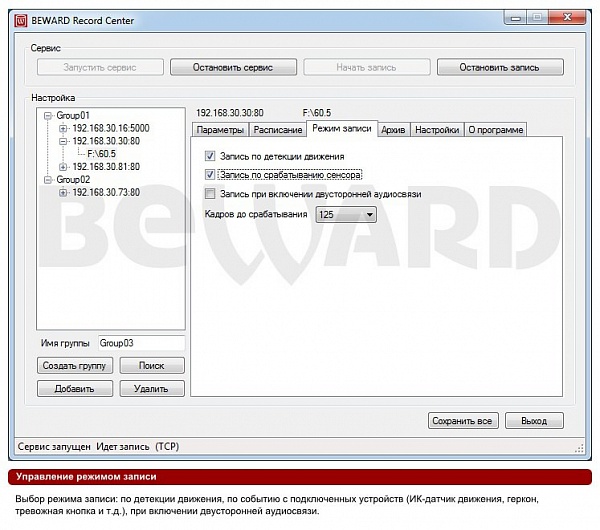This screenshot has height=530, width=600.
Task: Select the Group02 label in tree
Action: (73, 180)
